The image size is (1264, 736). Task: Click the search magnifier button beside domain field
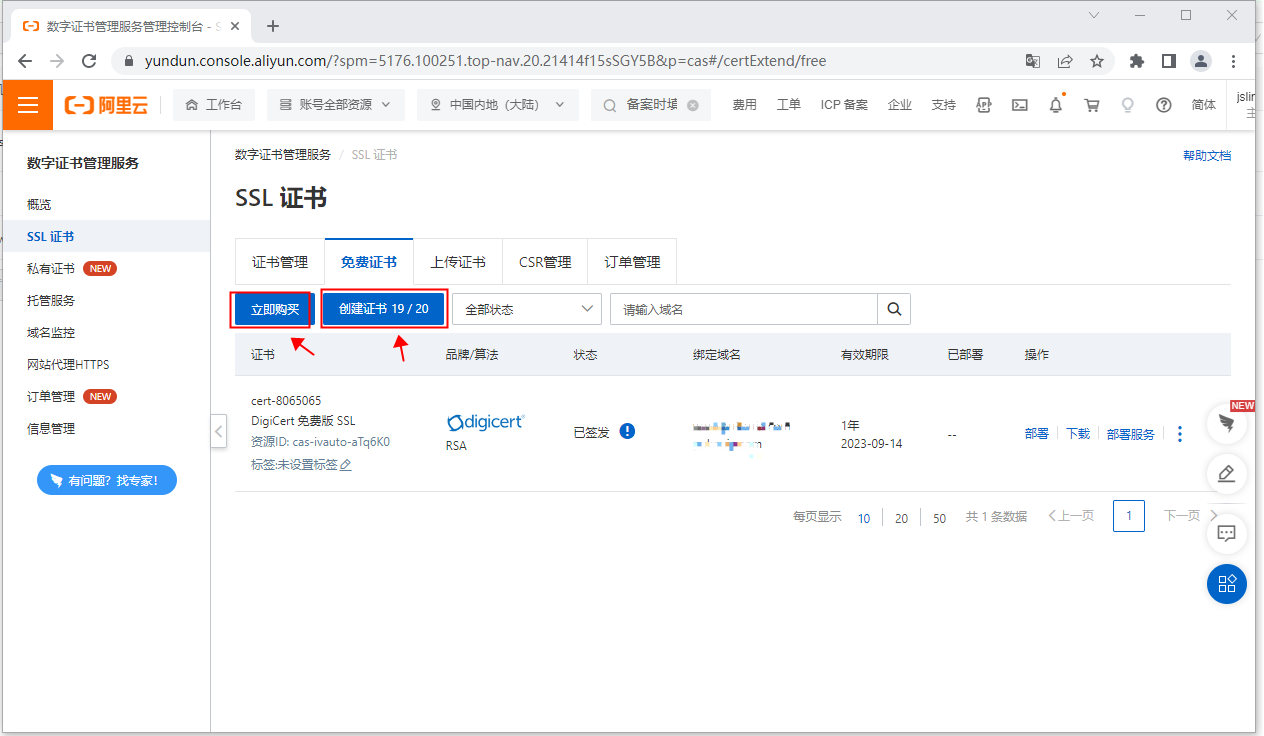coord(894,309)
